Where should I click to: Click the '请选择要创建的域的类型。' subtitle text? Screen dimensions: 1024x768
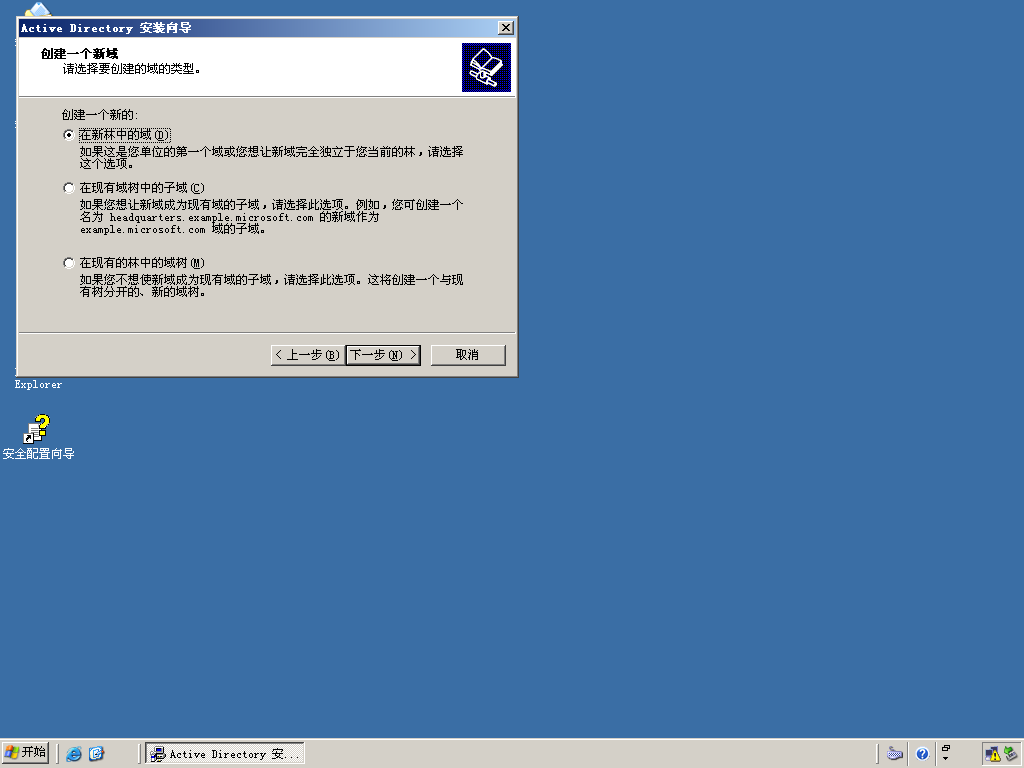pyautogui.click(x=132, y=69)
